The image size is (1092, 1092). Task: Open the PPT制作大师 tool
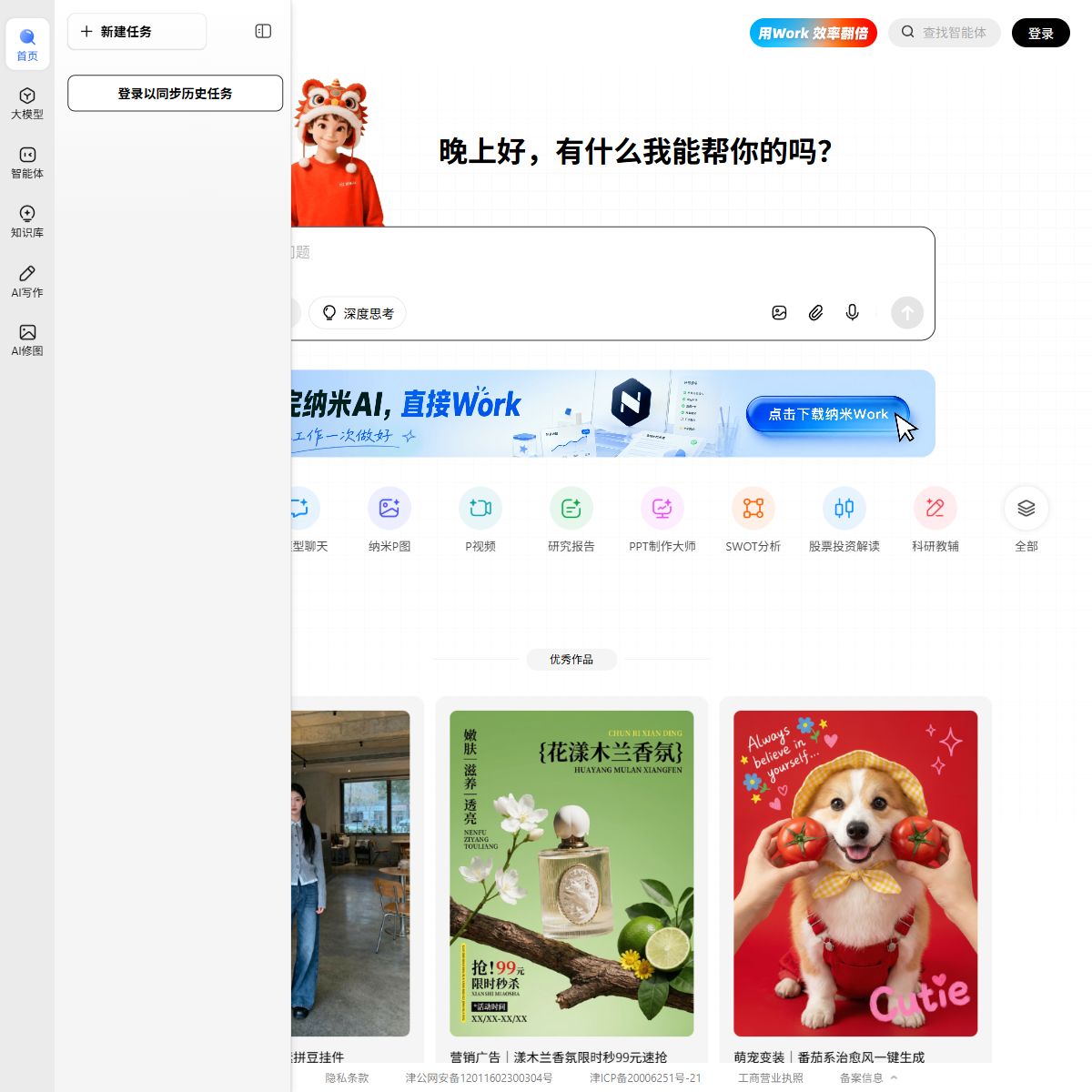(662, 521)
